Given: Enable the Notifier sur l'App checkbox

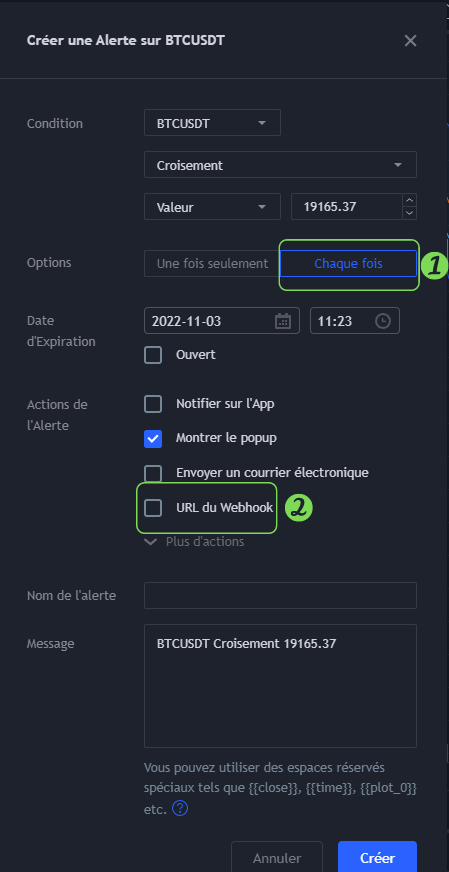Looking at the screenshot, I should (153, 404).
